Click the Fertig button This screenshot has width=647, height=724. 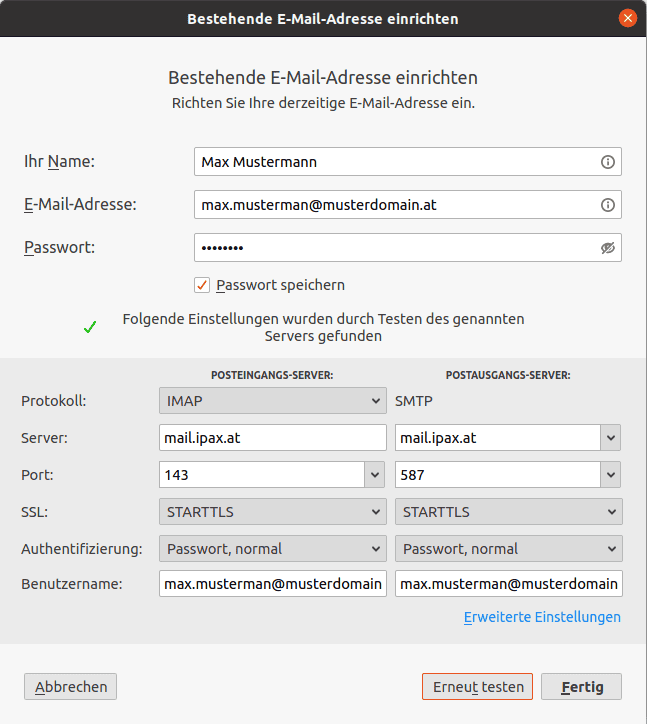click(x=581, y=687)
